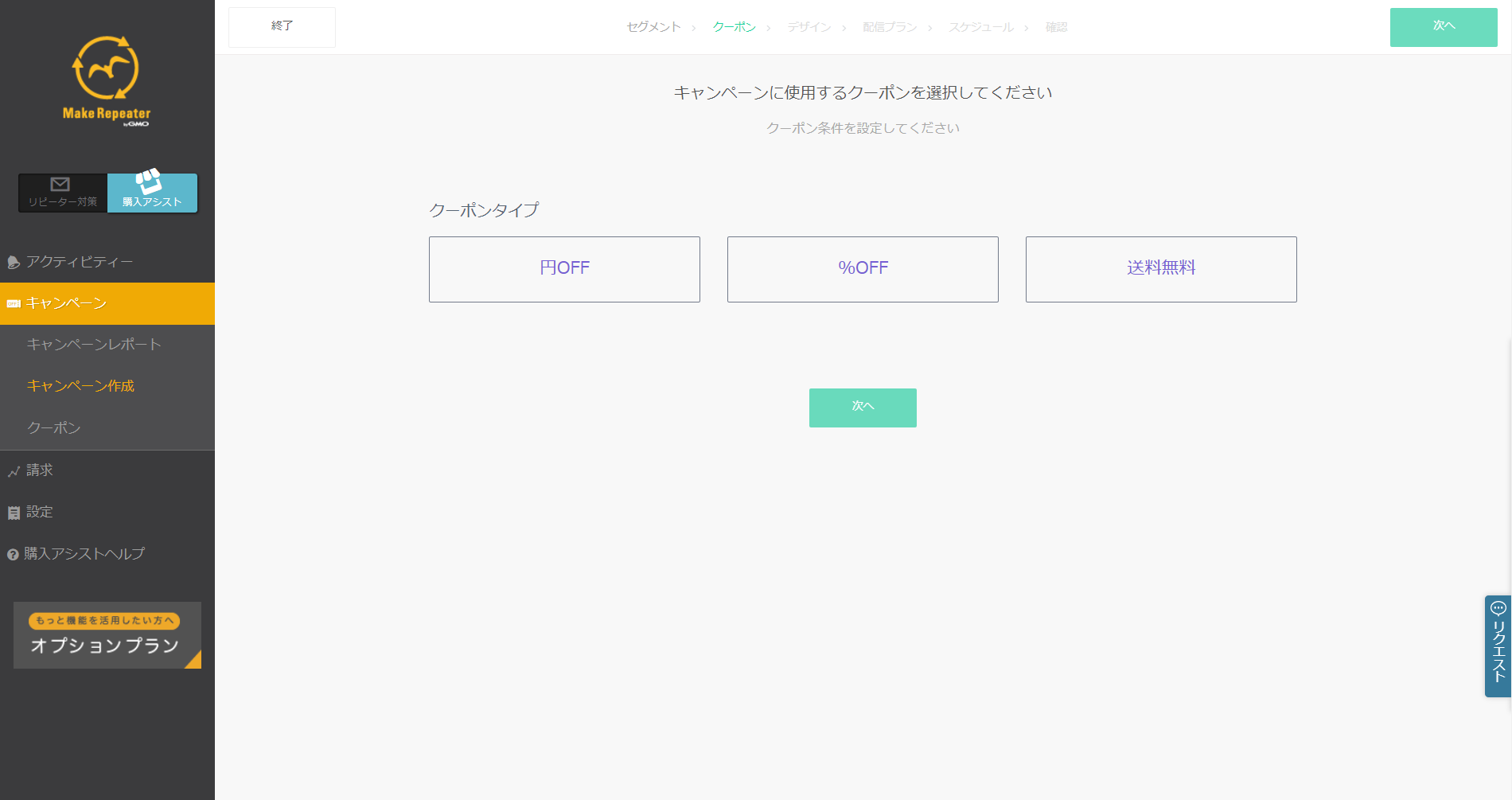Open 請求 in sidebar
This screenshot has height=800, width=1512.
[107, 470]
